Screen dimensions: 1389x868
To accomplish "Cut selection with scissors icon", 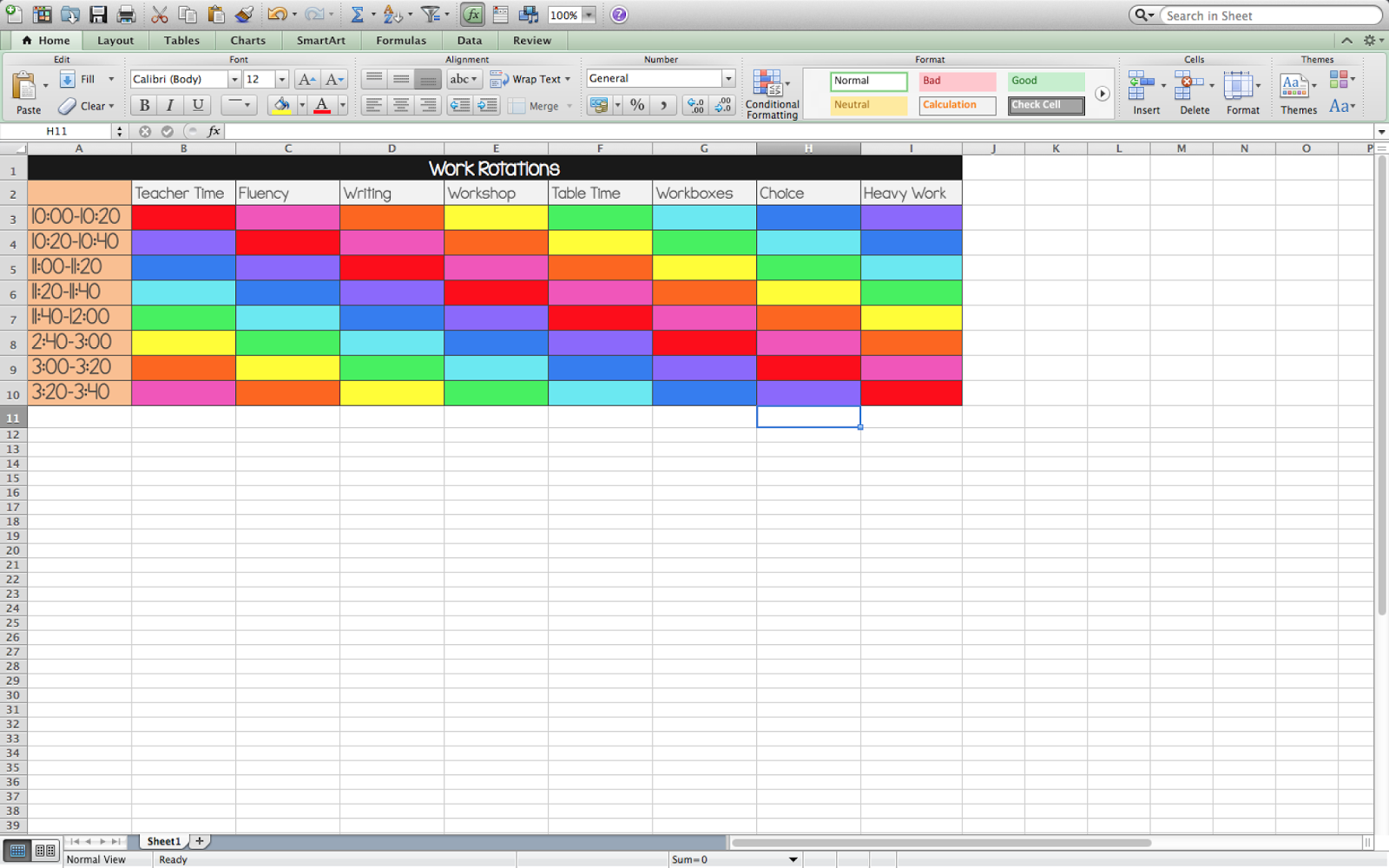I will pos(160,15).
